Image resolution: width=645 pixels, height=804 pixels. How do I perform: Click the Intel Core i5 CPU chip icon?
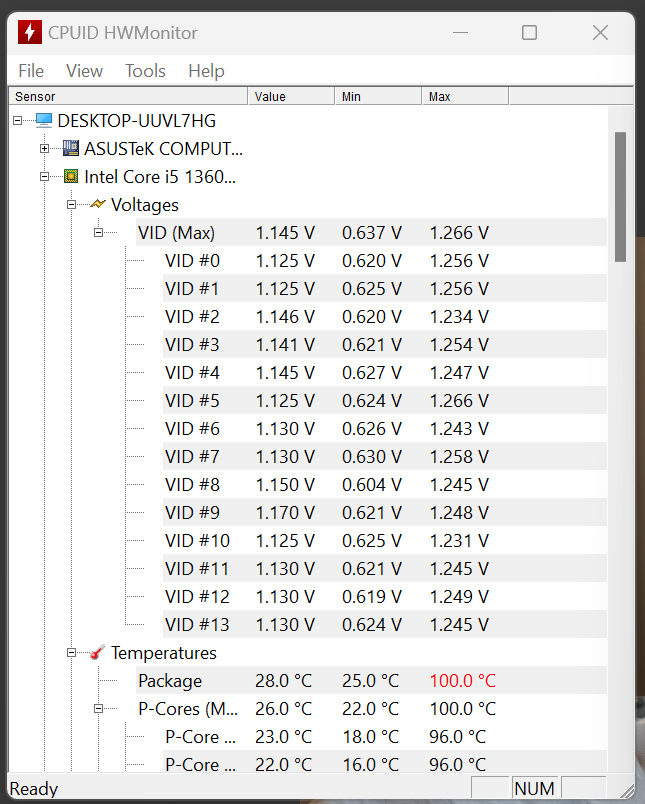[71, 176]
